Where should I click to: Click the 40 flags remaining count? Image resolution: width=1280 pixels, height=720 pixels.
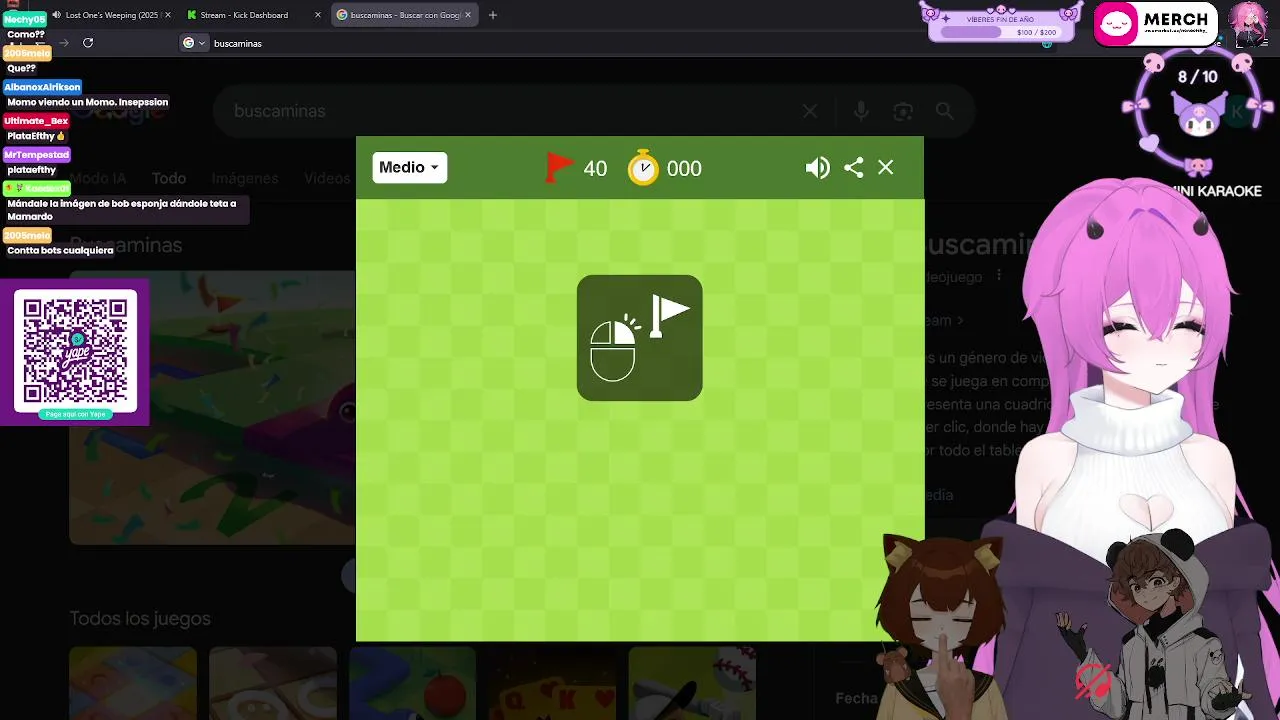click(x=595, y=169)
